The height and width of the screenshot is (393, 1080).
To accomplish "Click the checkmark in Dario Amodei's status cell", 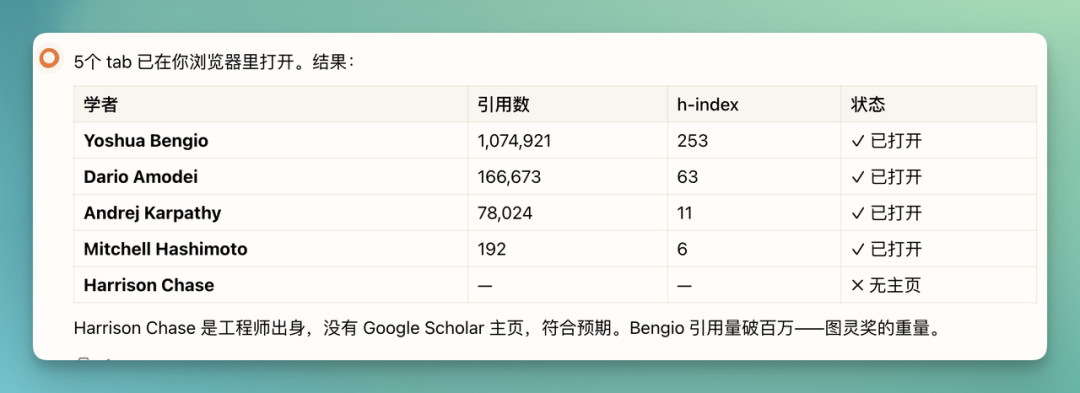I will (858, 177).
